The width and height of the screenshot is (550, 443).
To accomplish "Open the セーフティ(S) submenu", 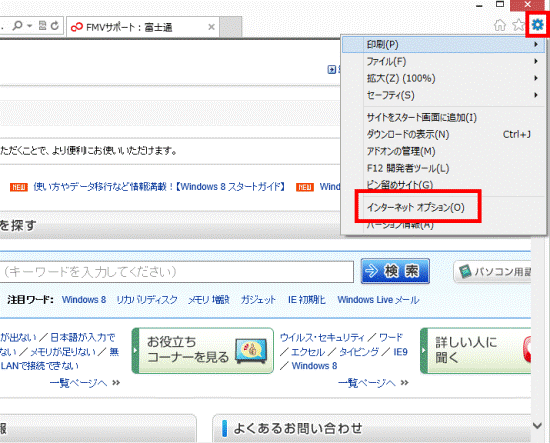I will click(444, 95).
